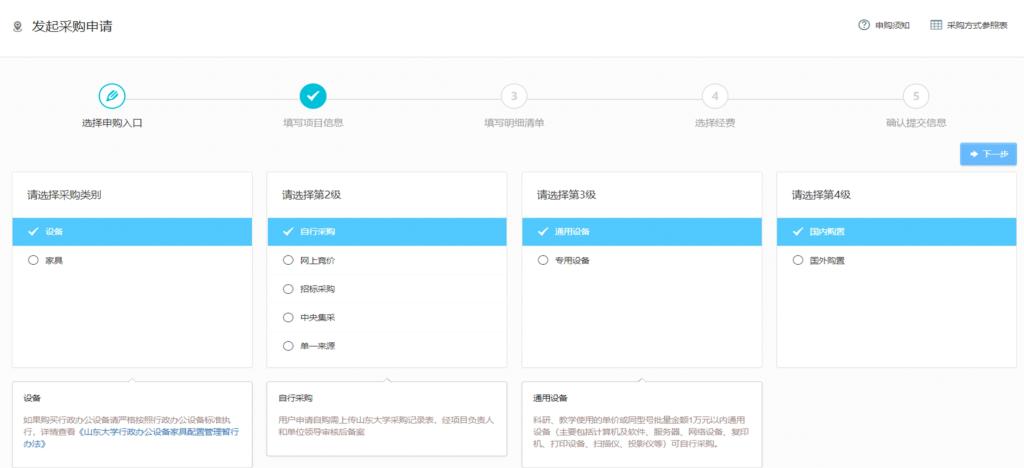Select the 通用设备 option

click(642, 232)
